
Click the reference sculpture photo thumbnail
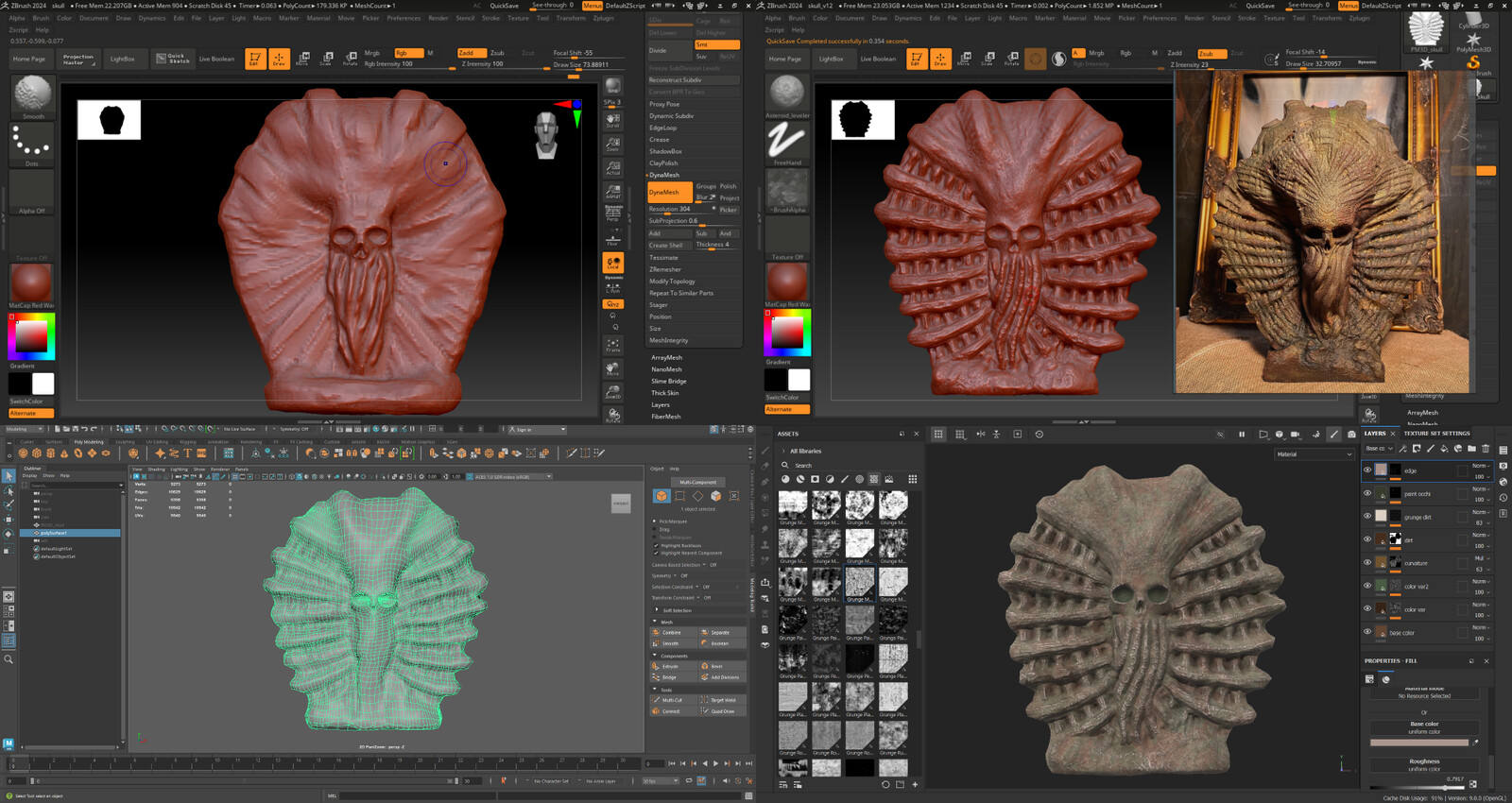tap(1321, 231)
